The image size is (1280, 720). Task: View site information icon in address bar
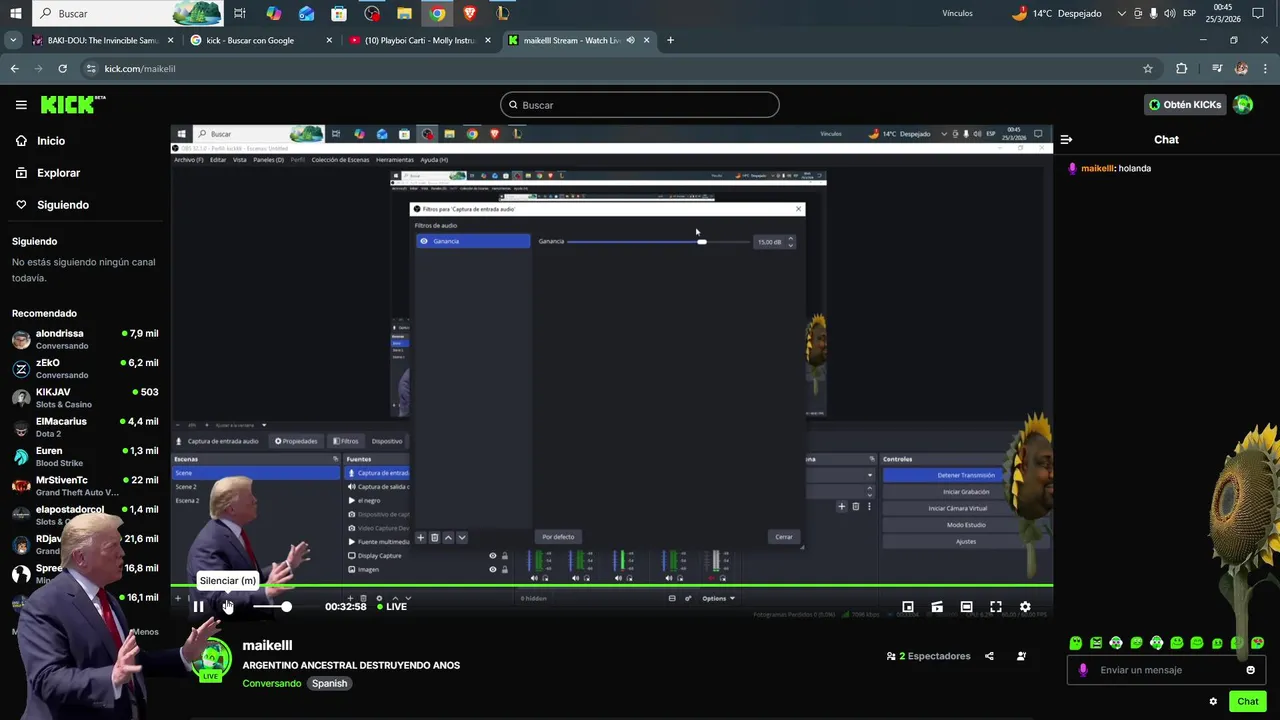(91, 69)
